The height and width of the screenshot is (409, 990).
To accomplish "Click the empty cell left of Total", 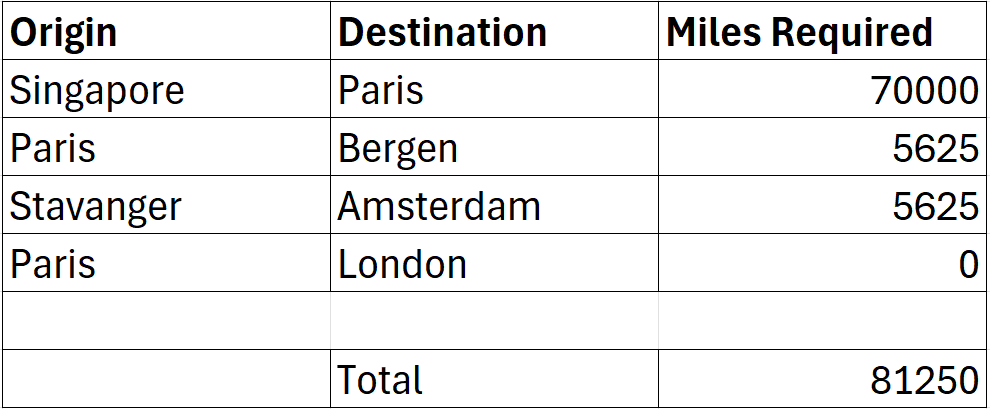I will [165, 379].
